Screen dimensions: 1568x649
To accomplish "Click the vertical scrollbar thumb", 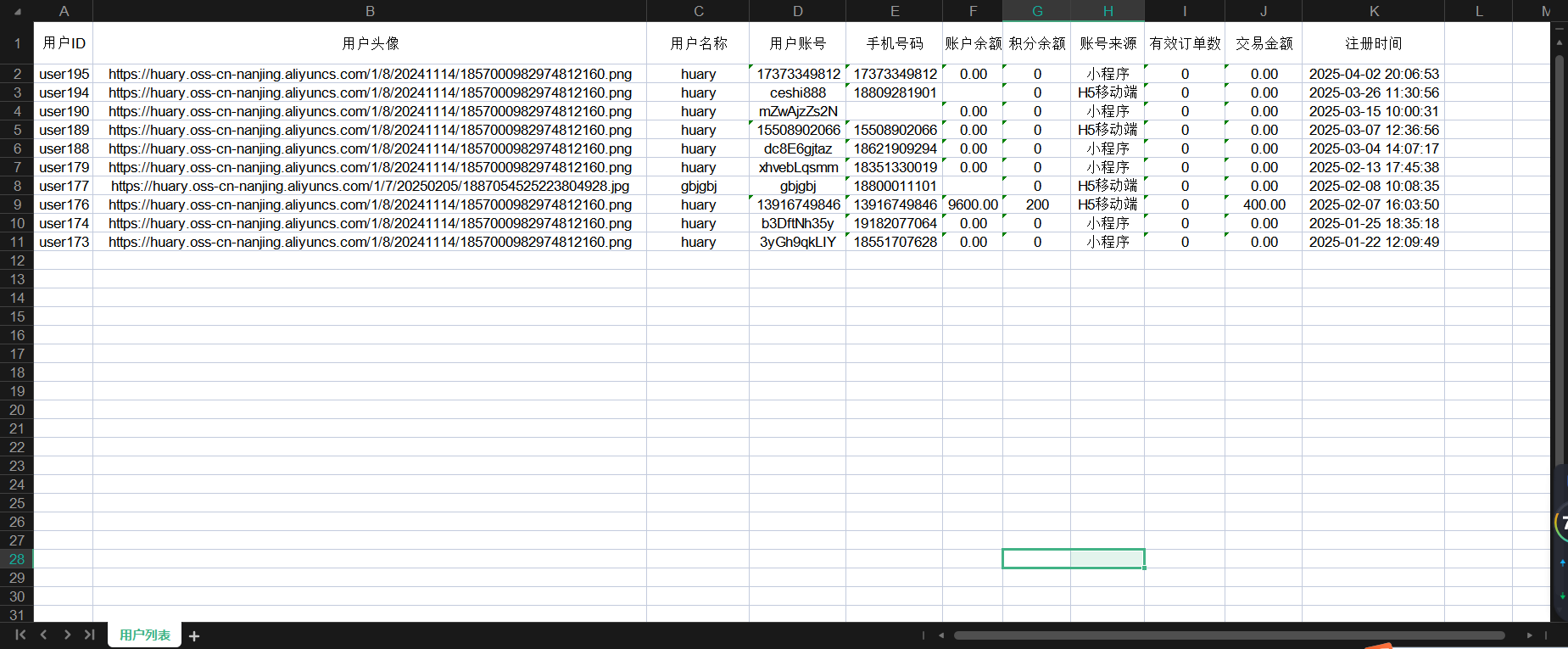I will pos(1559,255).
